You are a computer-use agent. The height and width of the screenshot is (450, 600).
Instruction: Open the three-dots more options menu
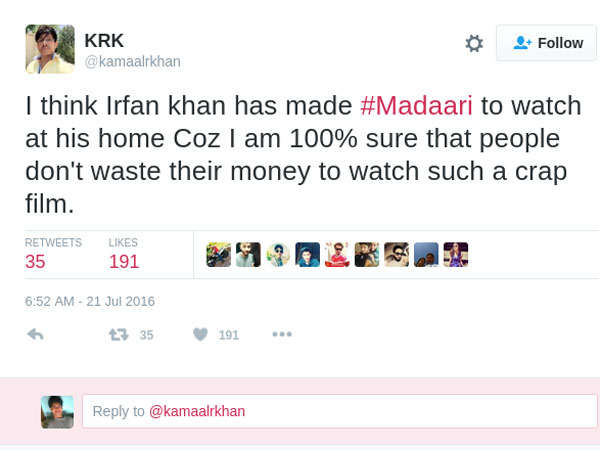pyautogui.click(x=282, y=334)
